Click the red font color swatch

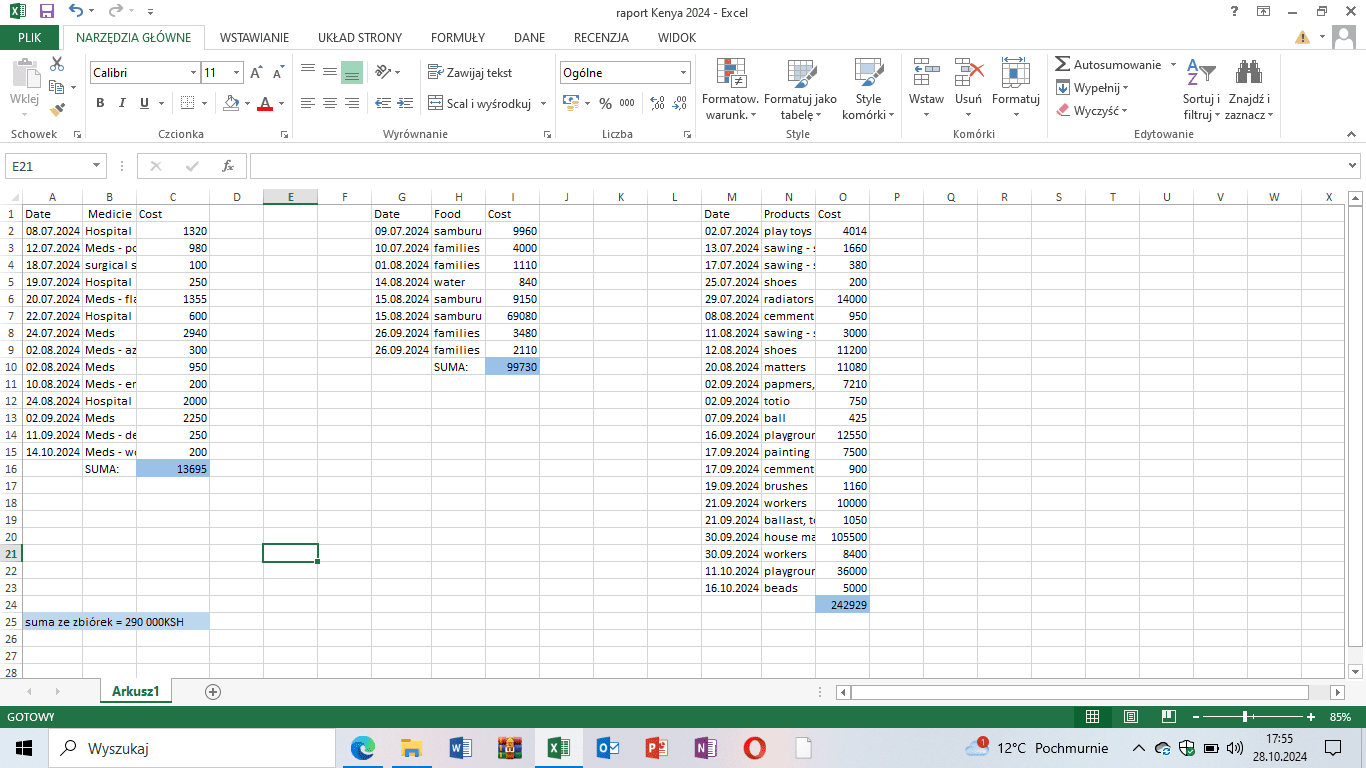pyautogui.click(x=264, y=103)
